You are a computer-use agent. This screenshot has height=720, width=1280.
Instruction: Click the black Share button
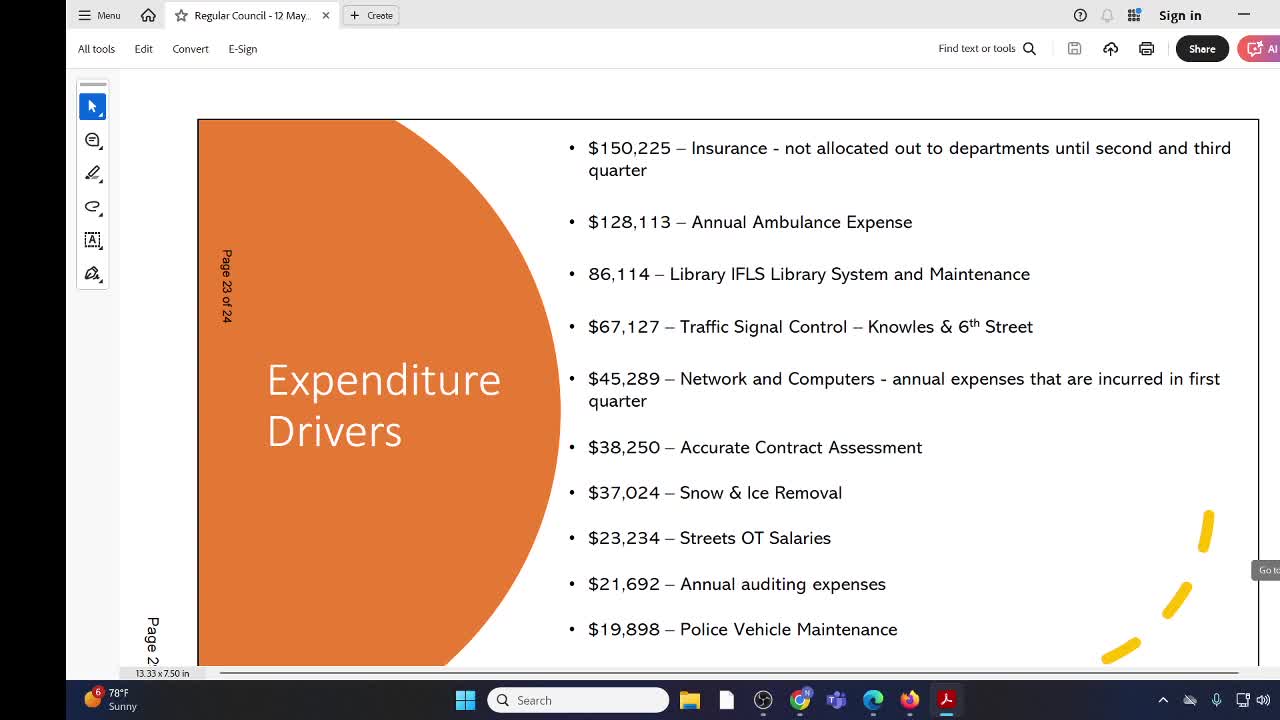[x=1202, y=48]
